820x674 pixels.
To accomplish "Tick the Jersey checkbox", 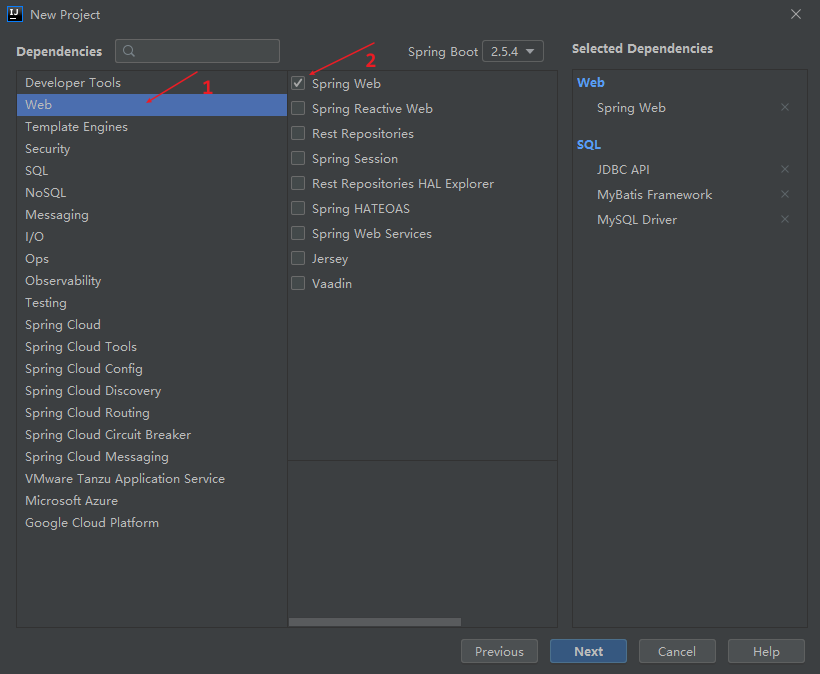I will click(298, 258).
